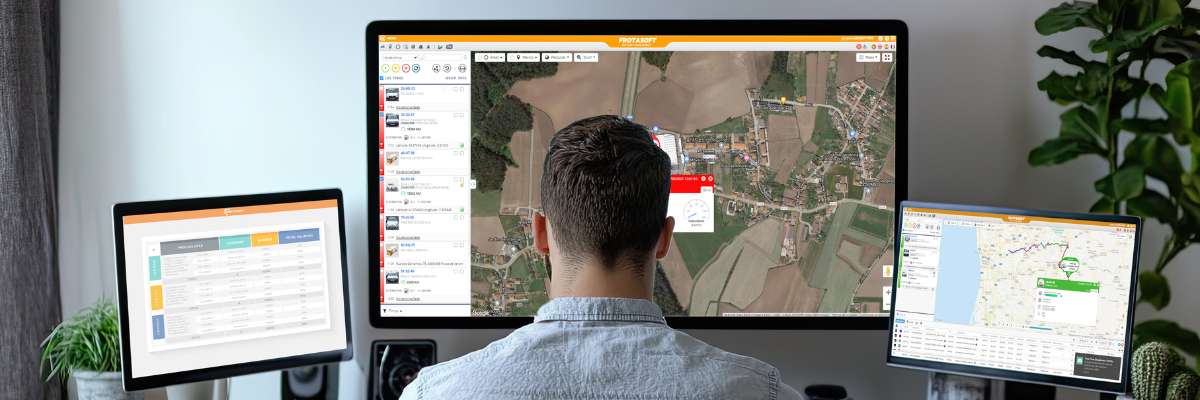Click the yellow status filter circle

point(395,68)
